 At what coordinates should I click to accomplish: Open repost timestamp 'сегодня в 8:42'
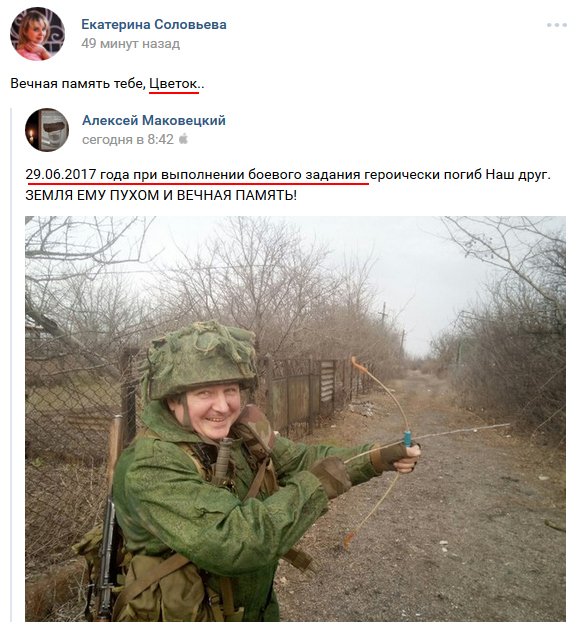128,139
